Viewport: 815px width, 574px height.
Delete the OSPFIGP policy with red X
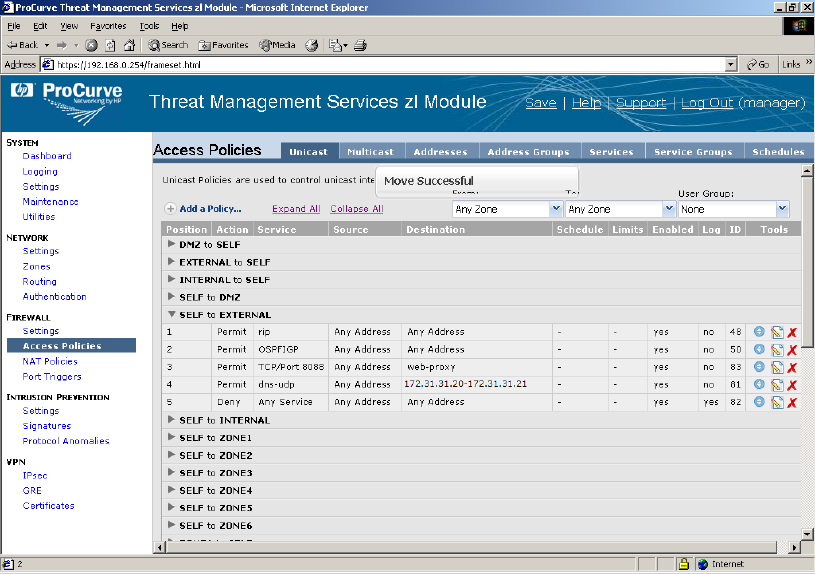coord(792,350)
